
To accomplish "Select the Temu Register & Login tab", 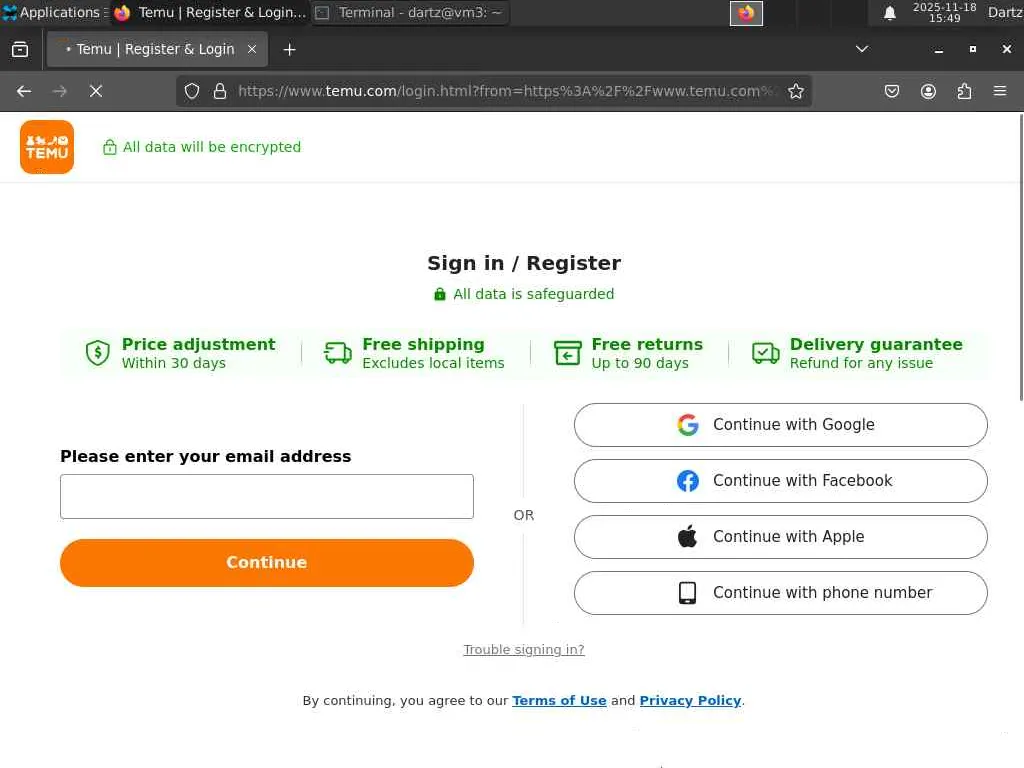I will 155,49.
